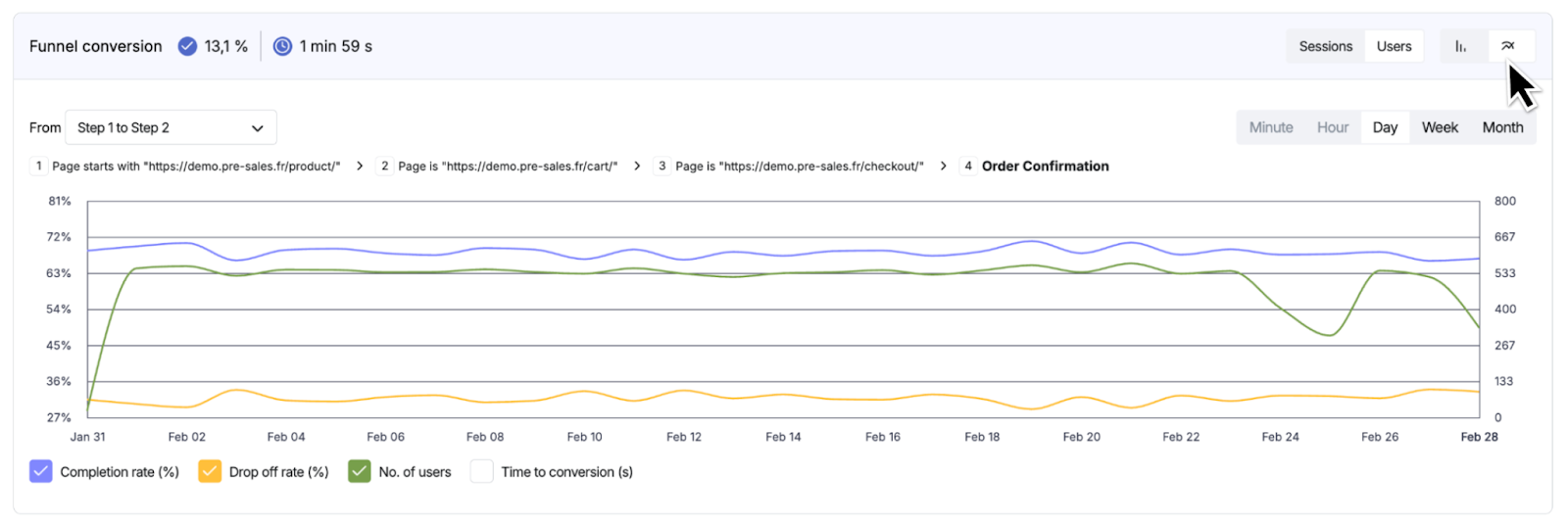The image size is (1568, 527).
Task: Enable Time to conversion (s) checkbox
Action: (x=482, y=472)
